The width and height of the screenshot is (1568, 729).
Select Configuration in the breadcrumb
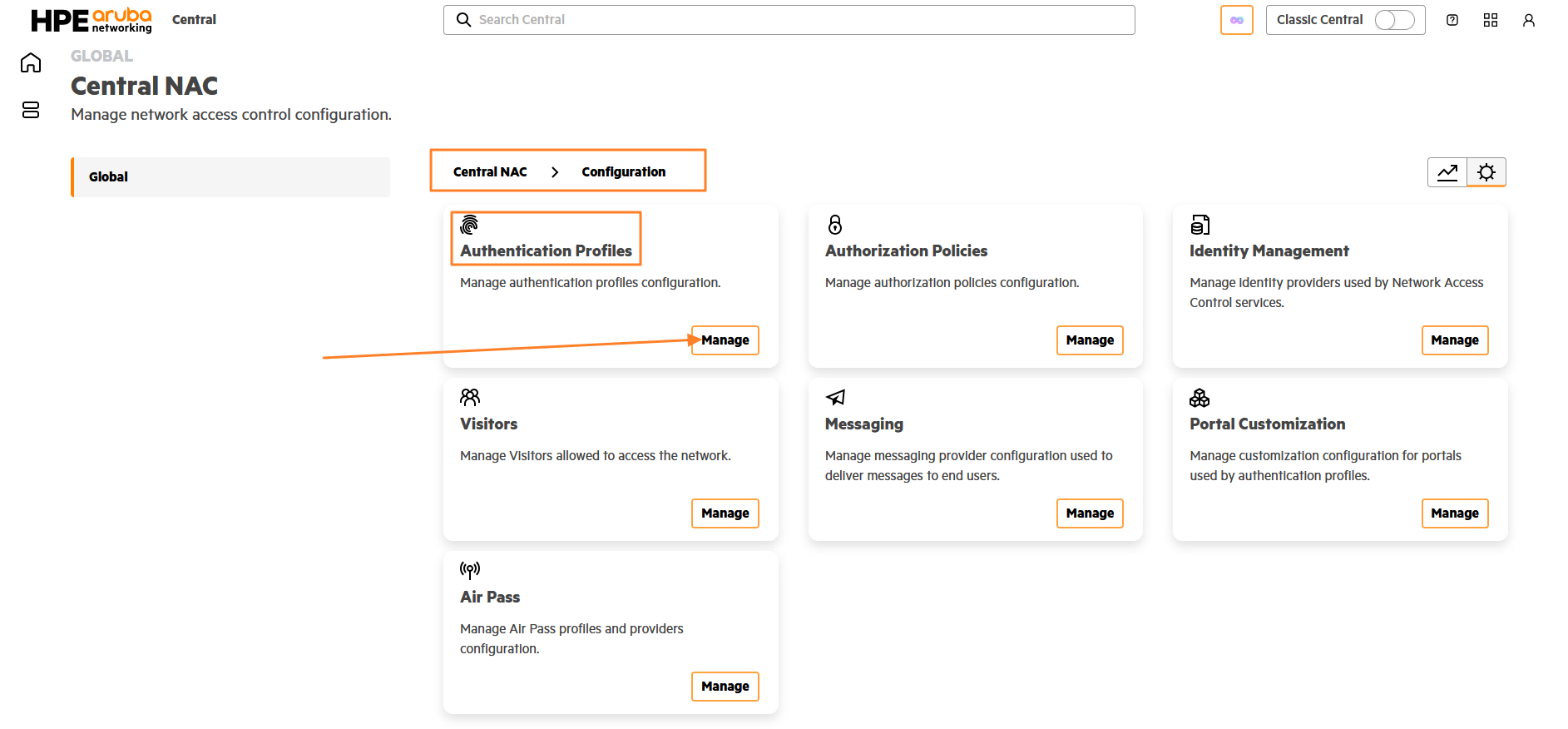pos(624,172)
